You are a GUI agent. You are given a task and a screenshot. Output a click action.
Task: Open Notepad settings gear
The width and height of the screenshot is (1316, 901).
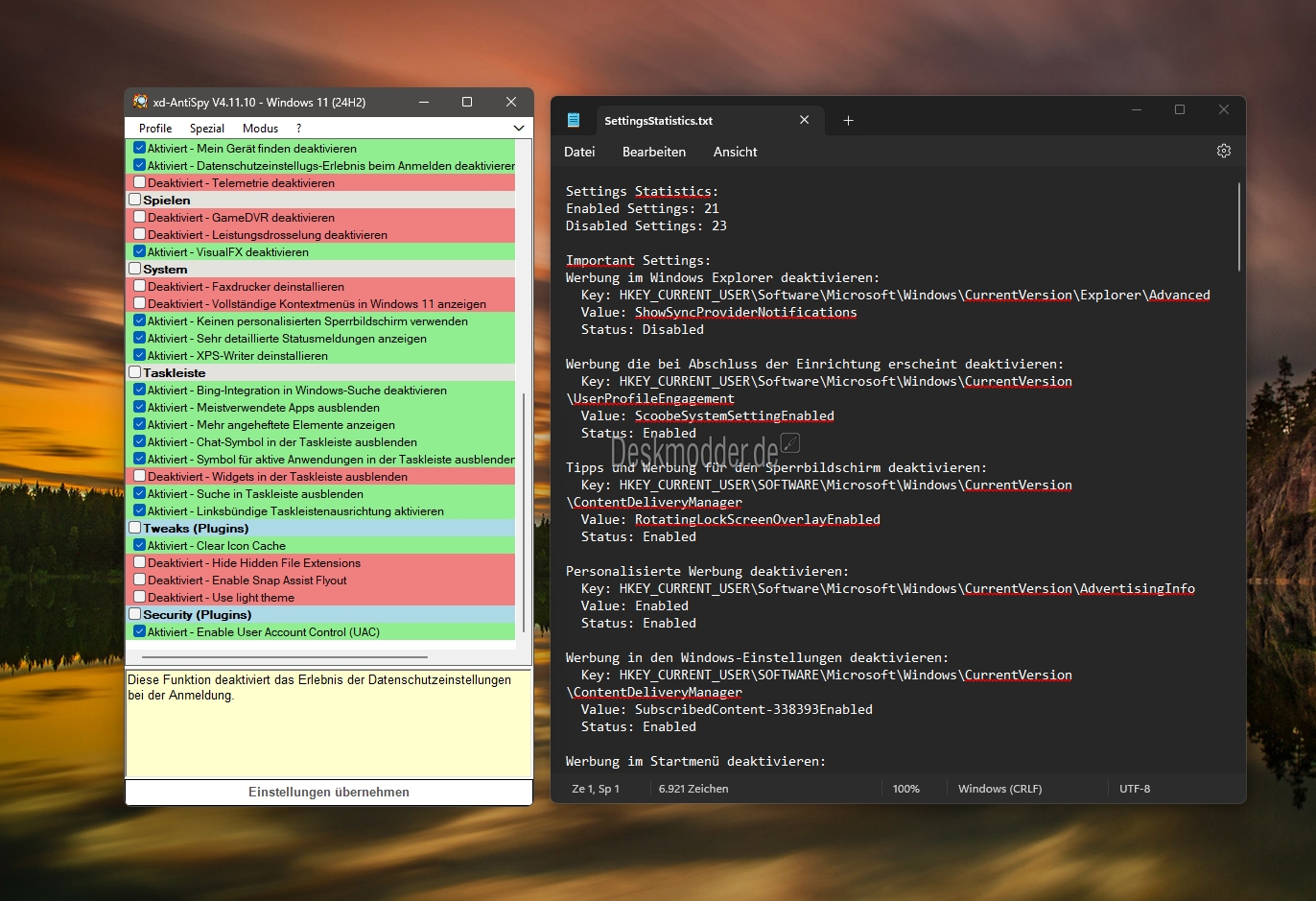coord(1224,151)
